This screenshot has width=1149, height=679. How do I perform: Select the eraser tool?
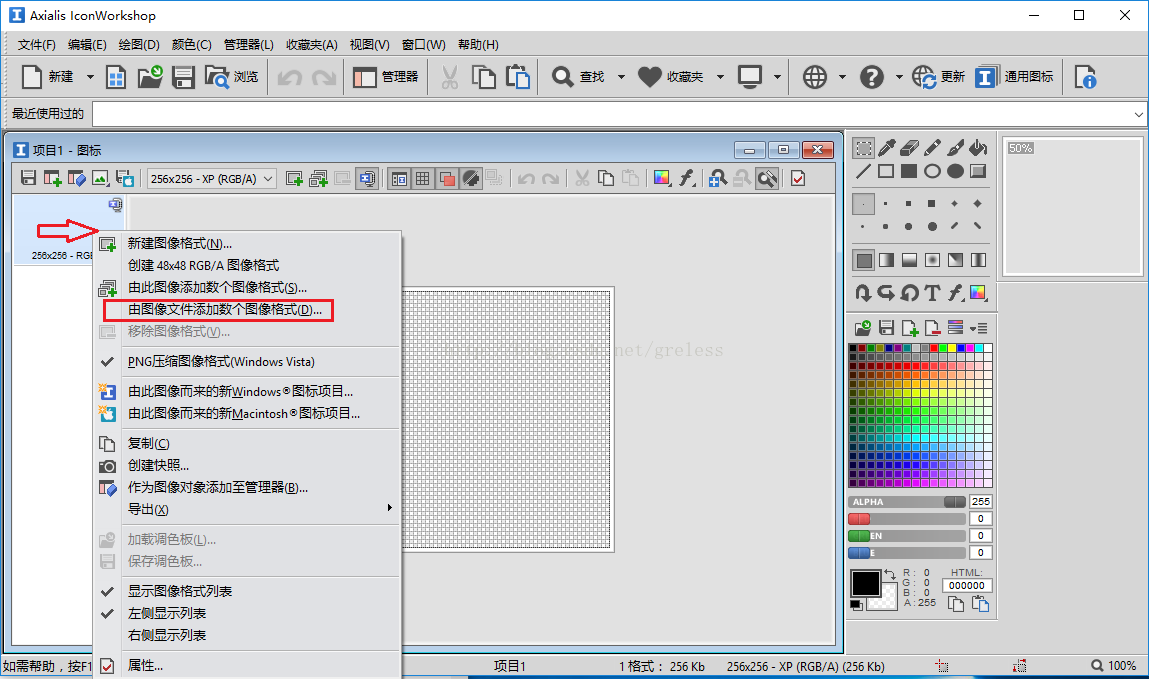click(909, 149)
